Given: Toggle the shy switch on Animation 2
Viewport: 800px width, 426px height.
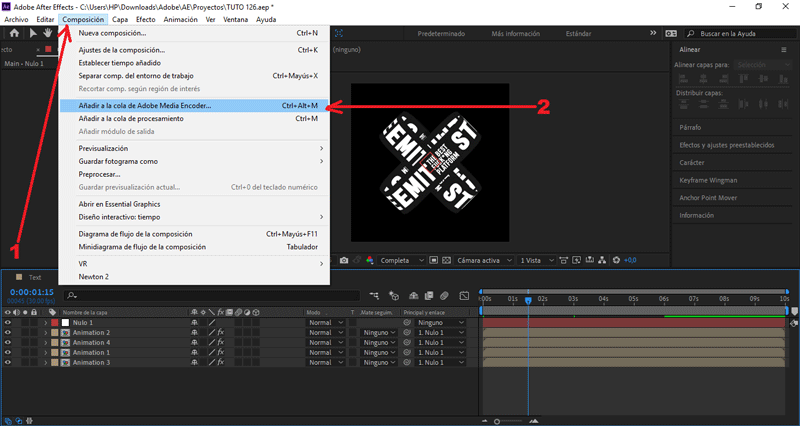Looking at the screenshot, I should [194, 333].
